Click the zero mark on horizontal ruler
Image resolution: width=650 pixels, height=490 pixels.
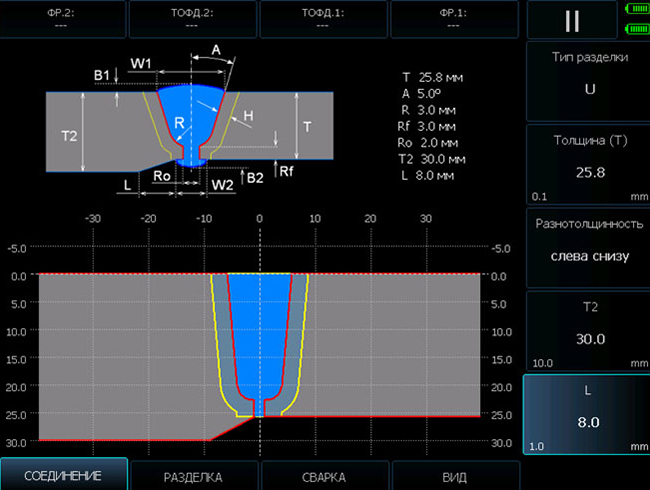click(x=260, y=219)
